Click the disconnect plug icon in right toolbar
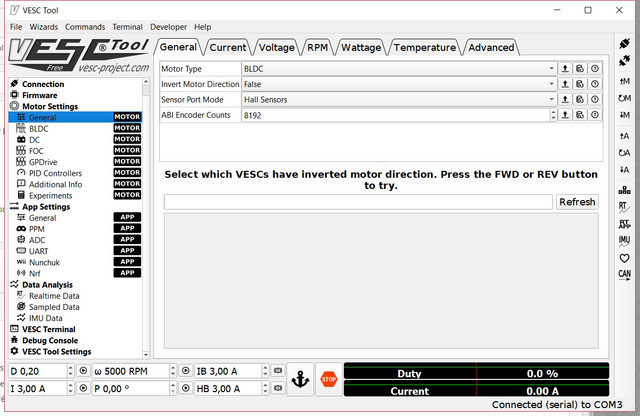This screenshot has width=640, height=416. coord(624,61)
